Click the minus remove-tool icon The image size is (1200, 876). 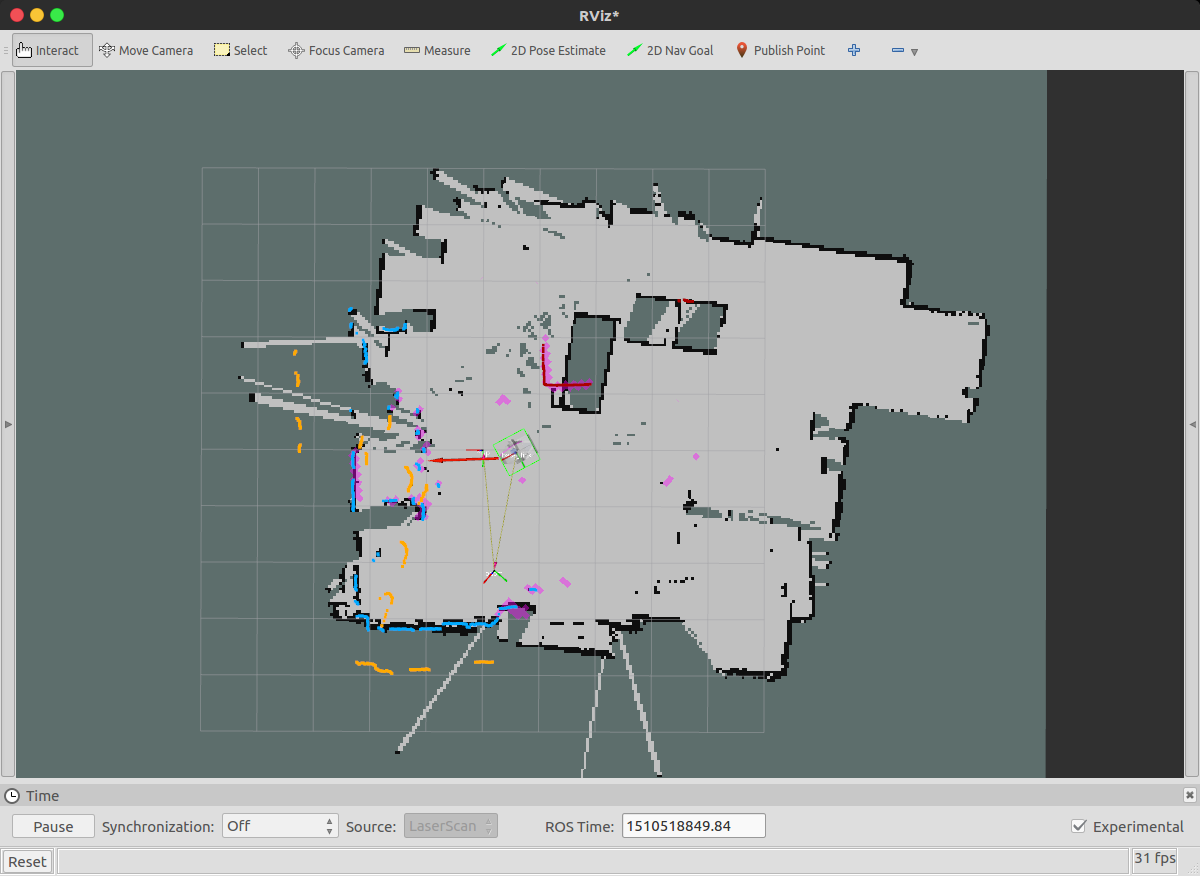897,50
